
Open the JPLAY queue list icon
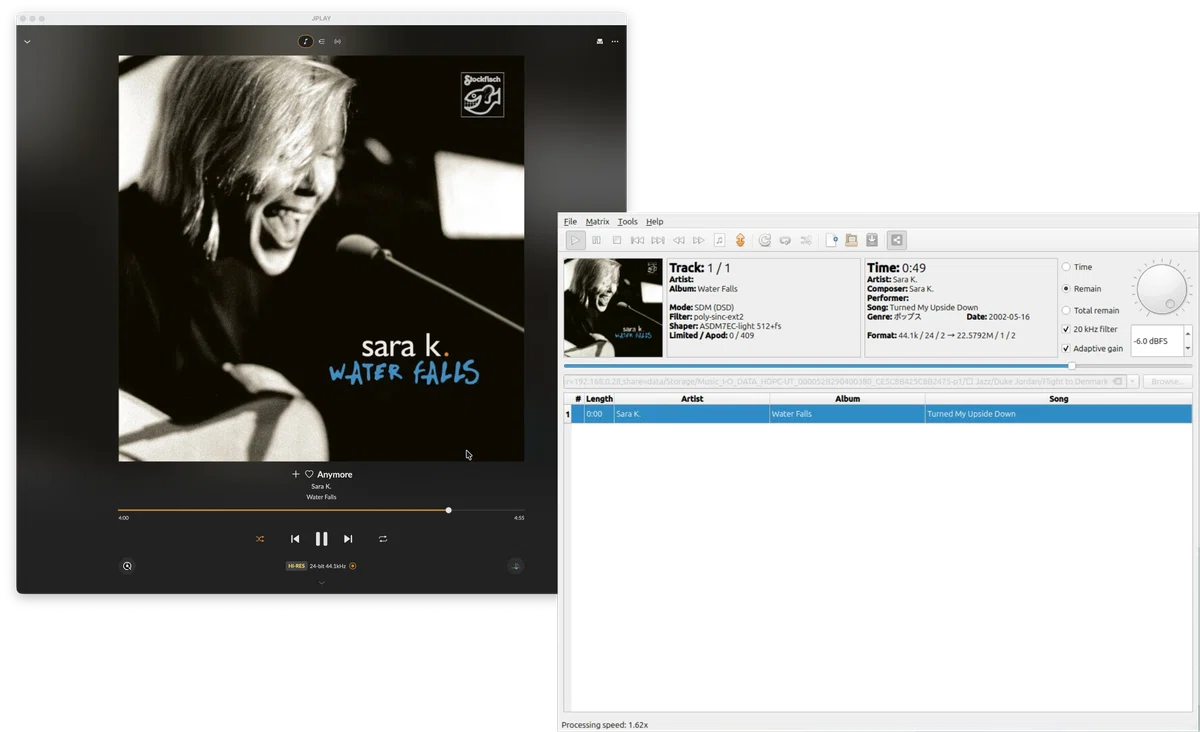[322, 41]
